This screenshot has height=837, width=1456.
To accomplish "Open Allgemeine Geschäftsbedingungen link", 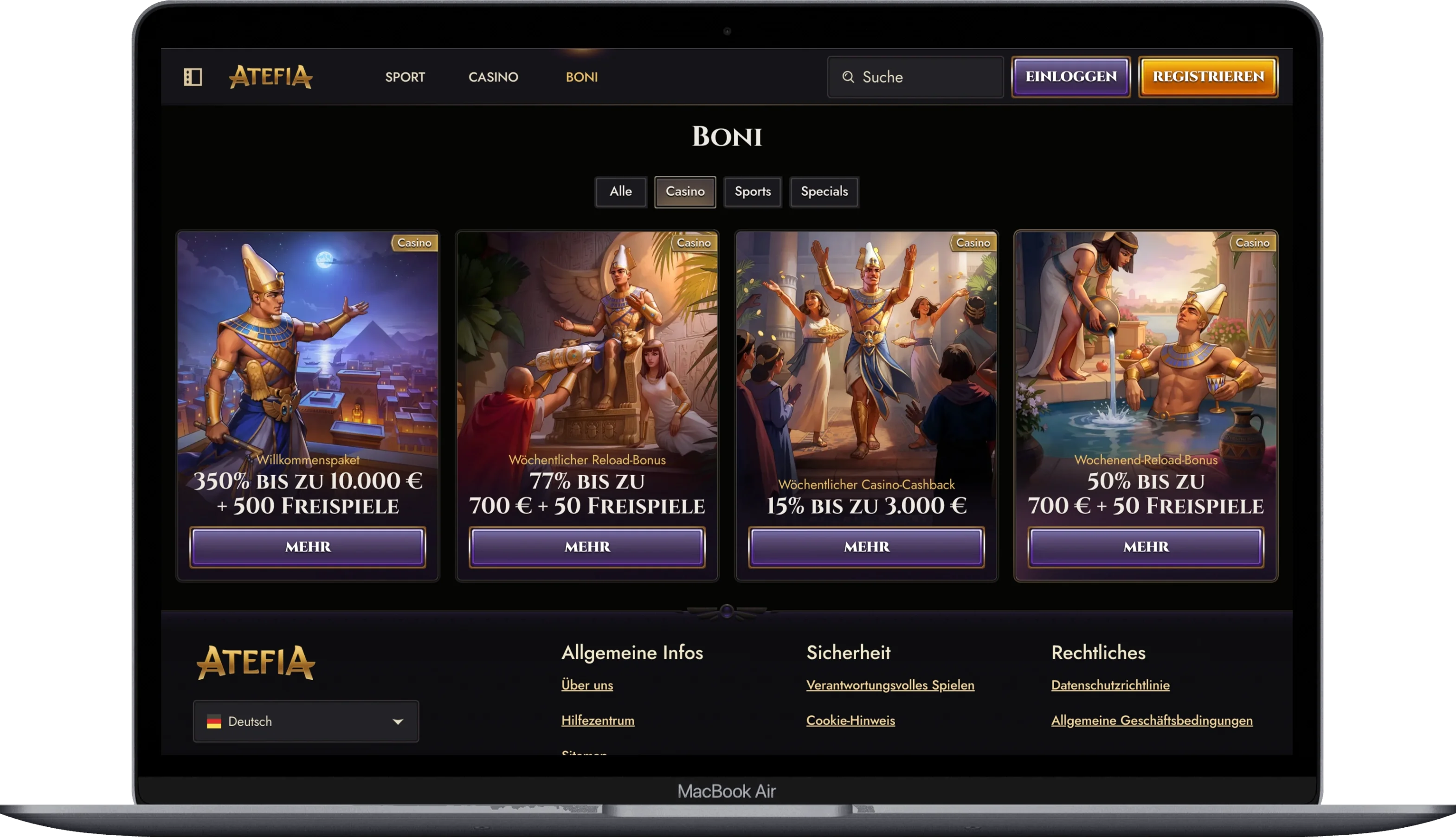I will (x=1152, y=720).
